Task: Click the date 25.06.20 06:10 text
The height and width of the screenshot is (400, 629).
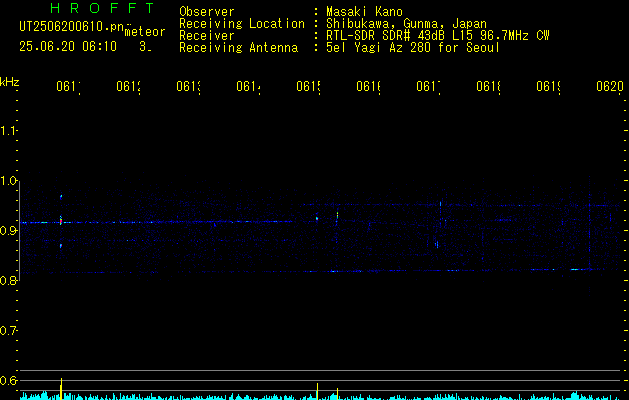Action: (x=68, y=47)
